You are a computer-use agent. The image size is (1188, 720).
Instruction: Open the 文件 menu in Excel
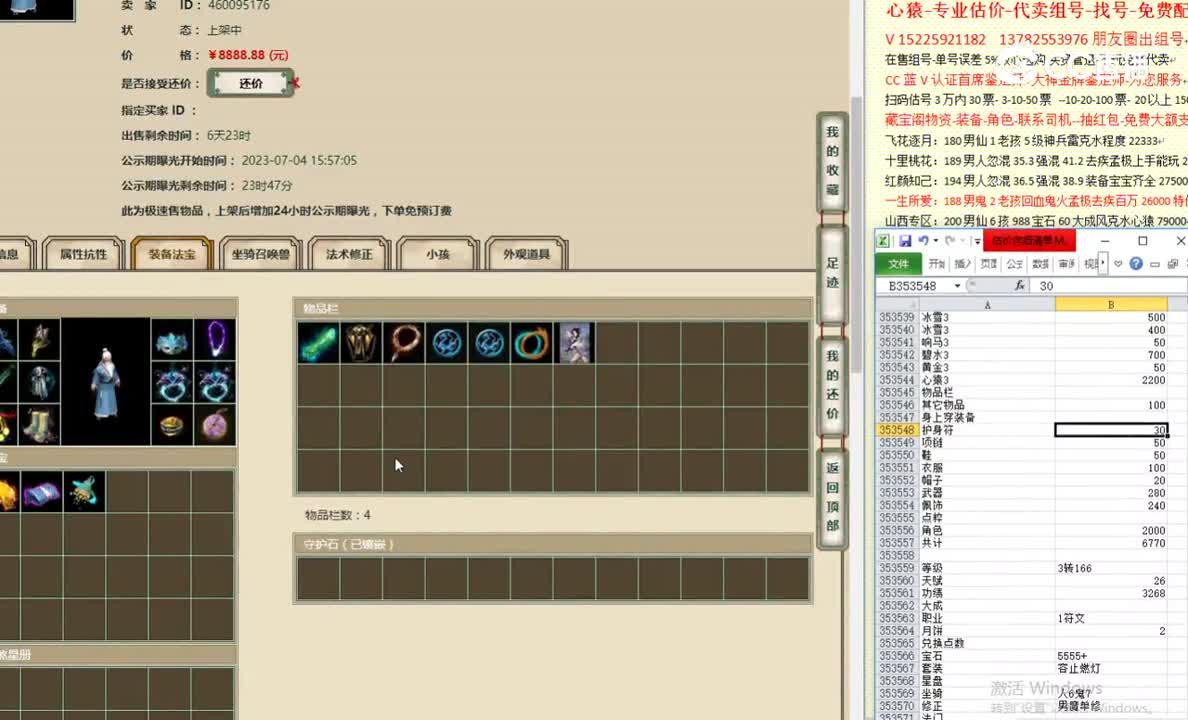pyautogui.click(x=900, y=264)
